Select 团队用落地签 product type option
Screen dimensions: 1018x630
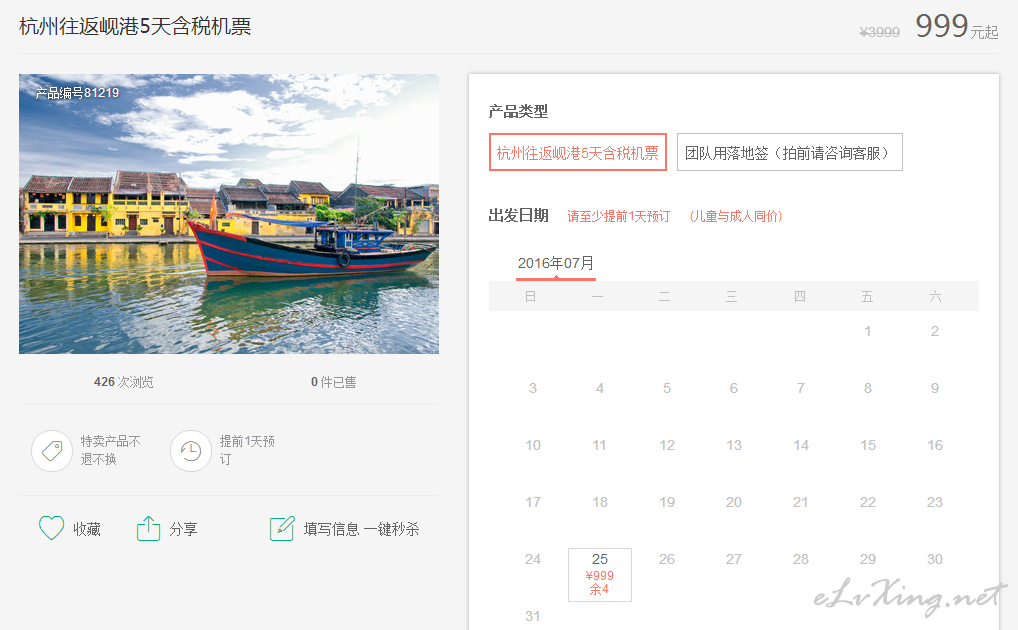[789, 153]
